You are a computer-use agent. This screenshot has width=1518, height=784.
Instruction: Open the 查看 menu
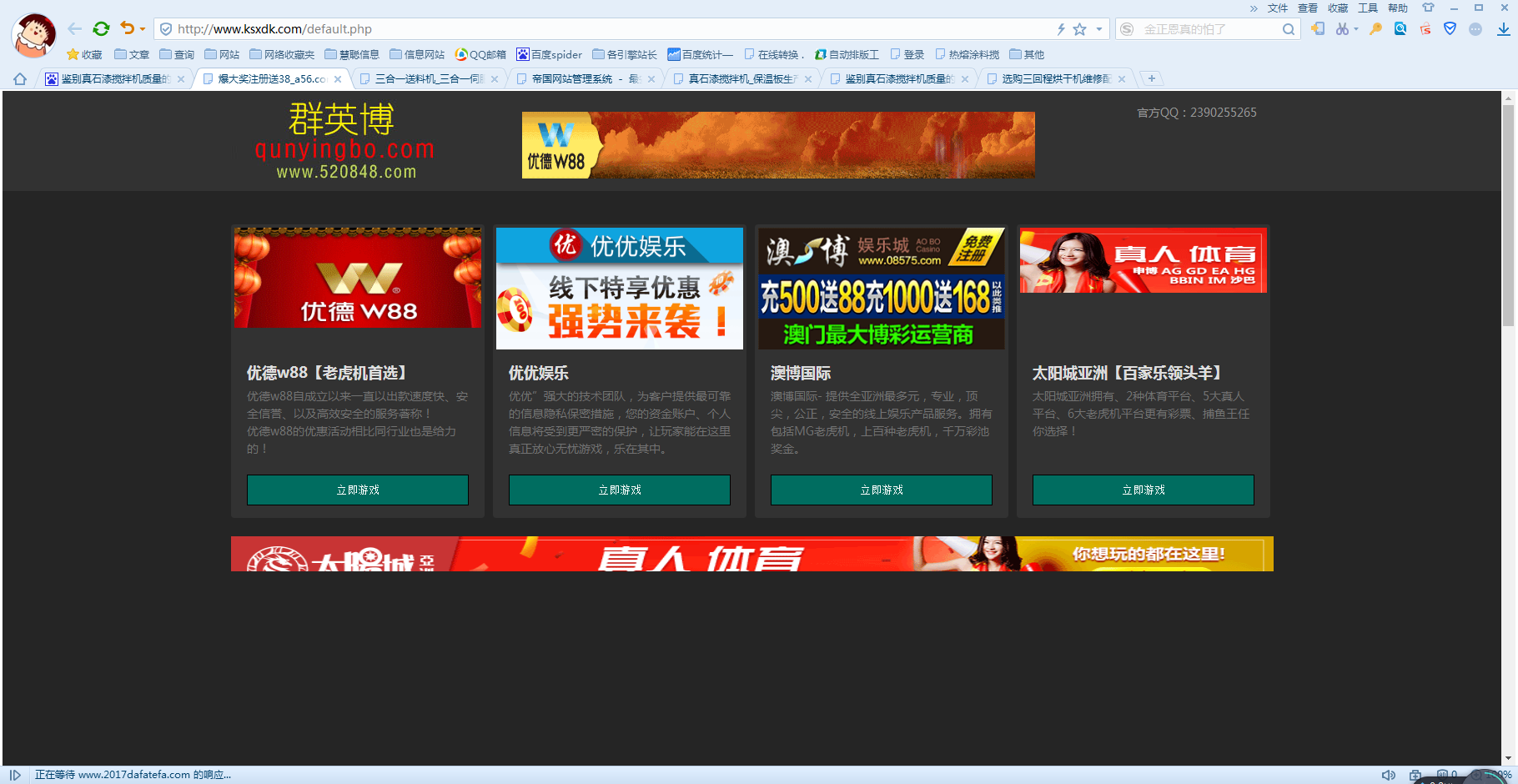pos(1308,8)
